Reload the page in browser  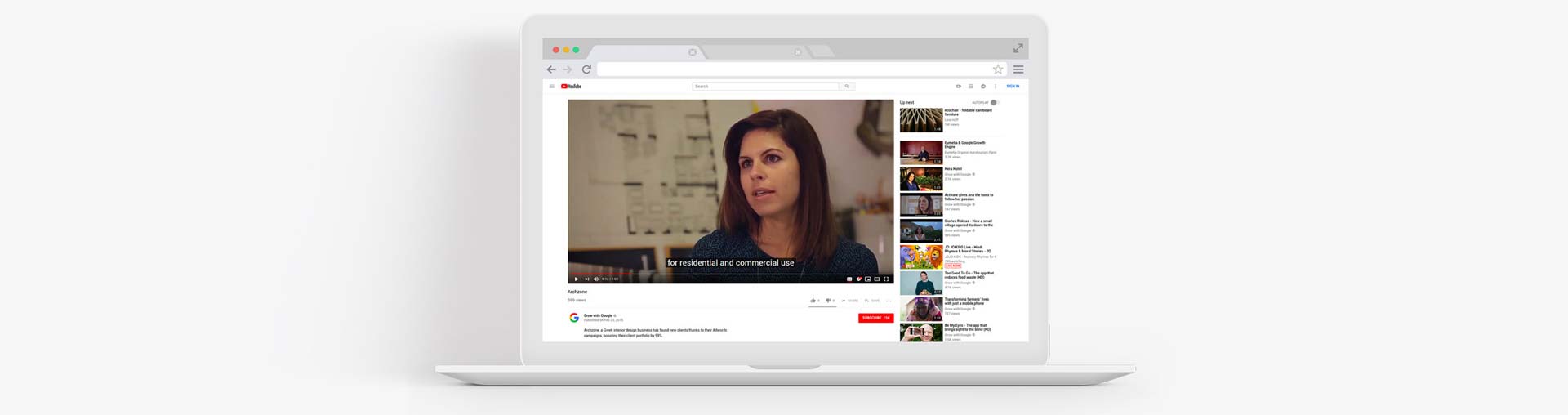pyautogui.click(x=586, y=69)
